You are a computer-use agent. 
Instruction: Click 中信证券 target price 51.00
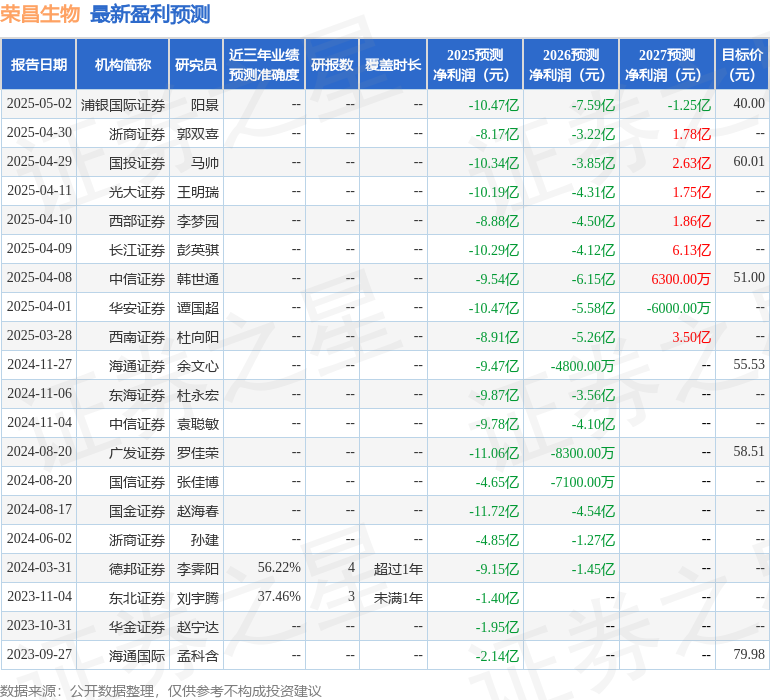pos(748,278)
